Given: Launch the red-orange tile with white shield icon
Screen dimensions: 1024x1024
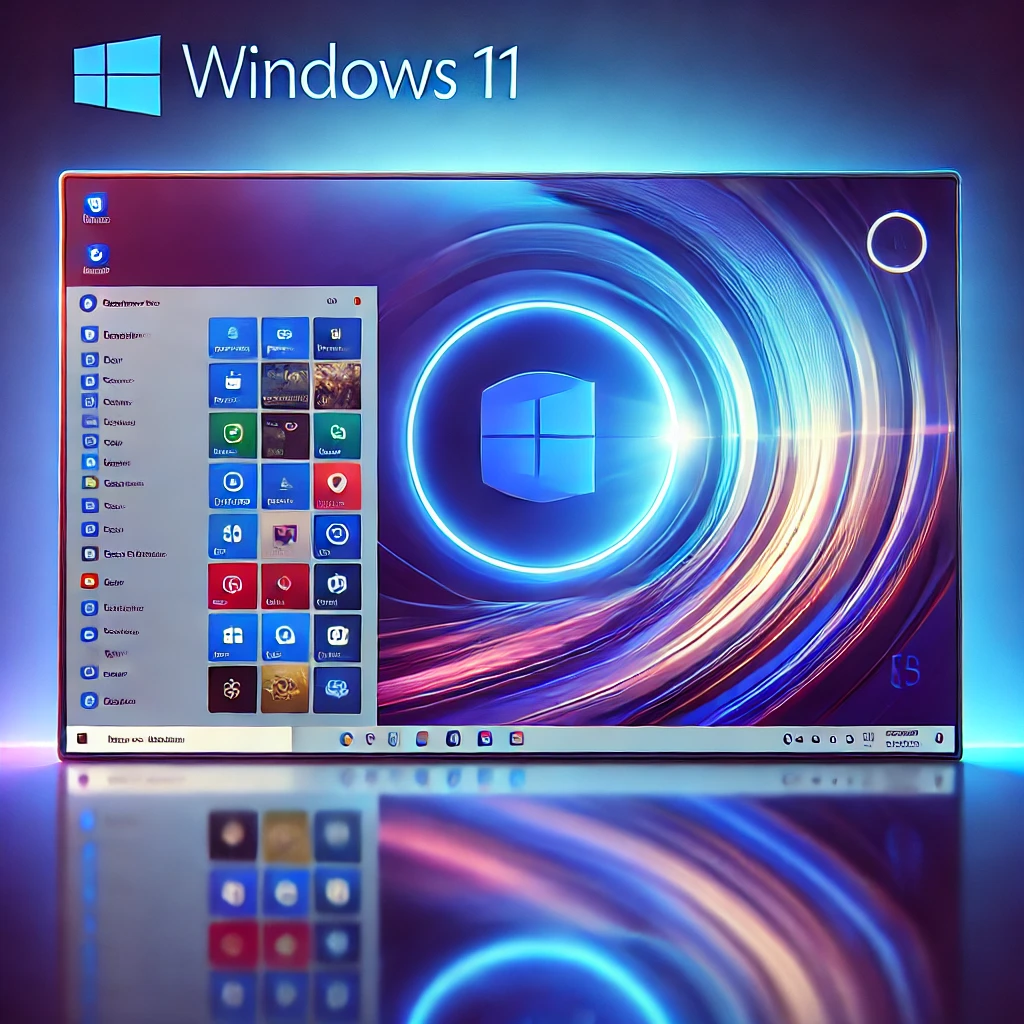Looking at the screenshot, I should (x=337, y=486).
